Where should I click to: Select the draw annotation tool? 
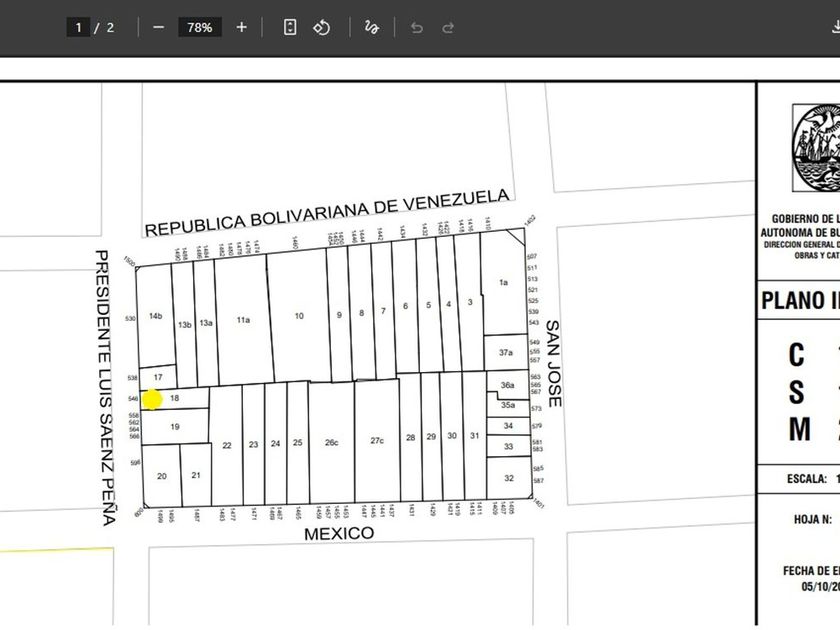click(x=372, y=27)
